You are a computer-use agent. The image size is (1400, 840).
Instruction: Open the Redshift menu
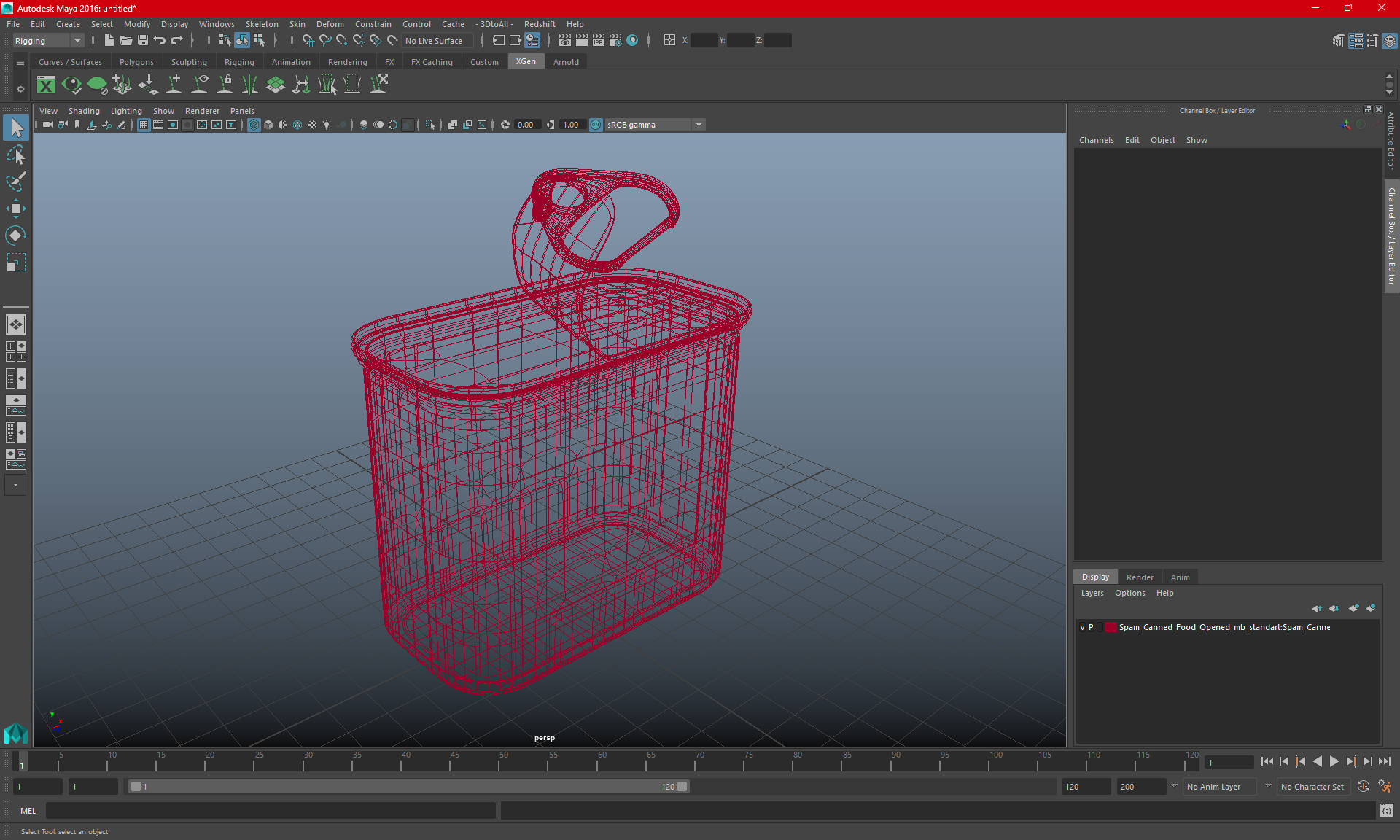540,24
